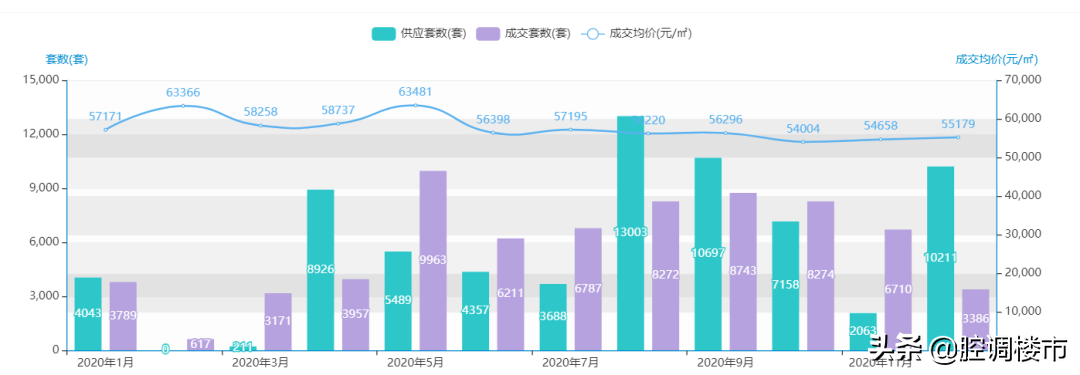
Task: Click the purple bar labeled 8743
Action: pyautogui.click(x=743, y=272)
